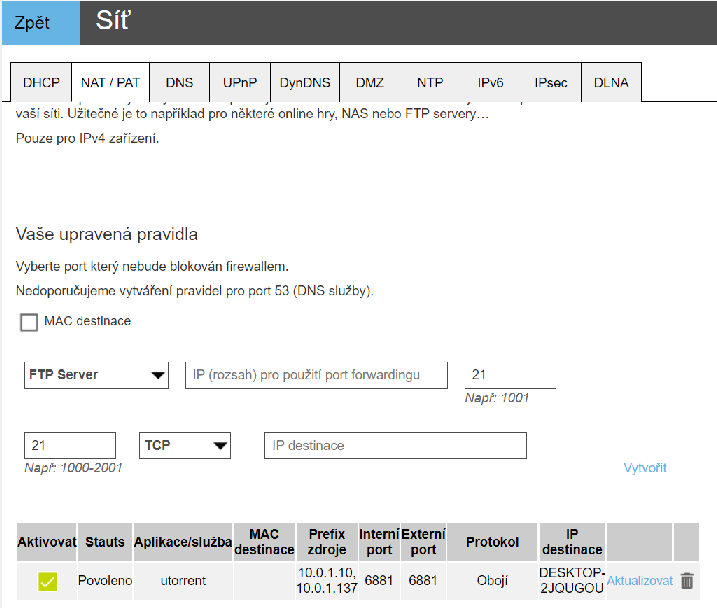Image resolution: width=717 pixels, height=608 pixels.
Task: Open the IPv6 settings tab
Action: point(490,83)
